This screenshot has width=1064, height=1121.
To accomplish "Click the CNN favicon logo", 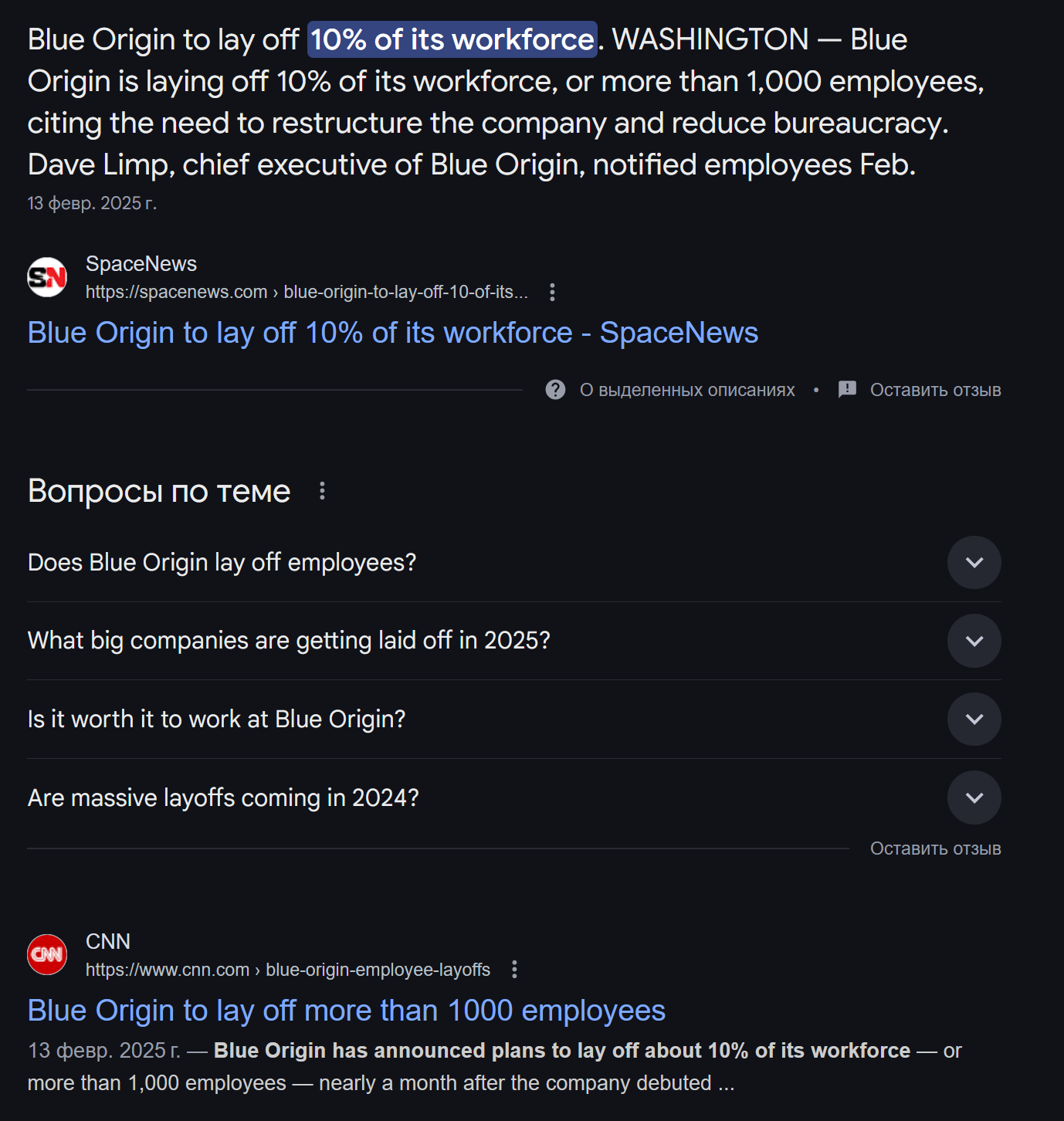I will coord(47,955).
